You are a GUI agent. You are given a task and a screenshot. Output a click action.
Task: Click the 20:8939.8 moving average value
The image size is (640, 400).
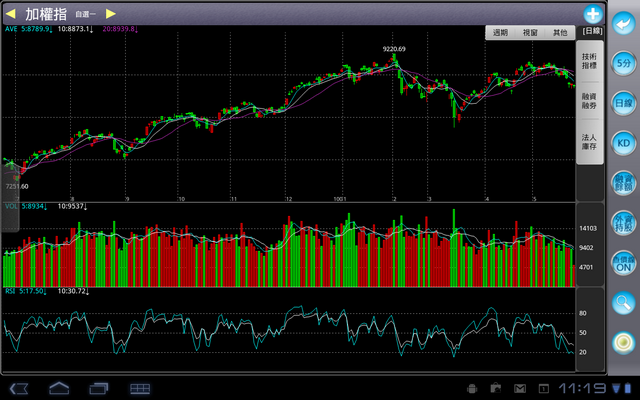[120, 29]
